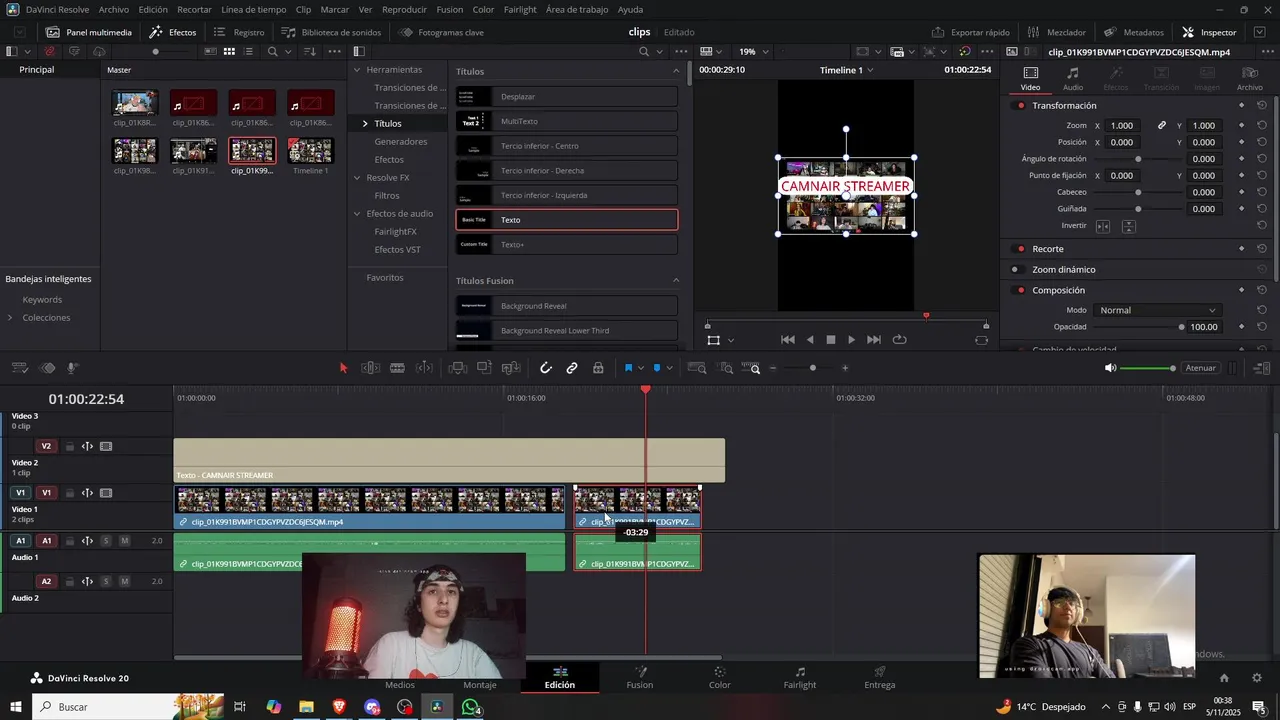Open the marker color dropdown arrow
1280x720 pixels.
coord(669,368)
